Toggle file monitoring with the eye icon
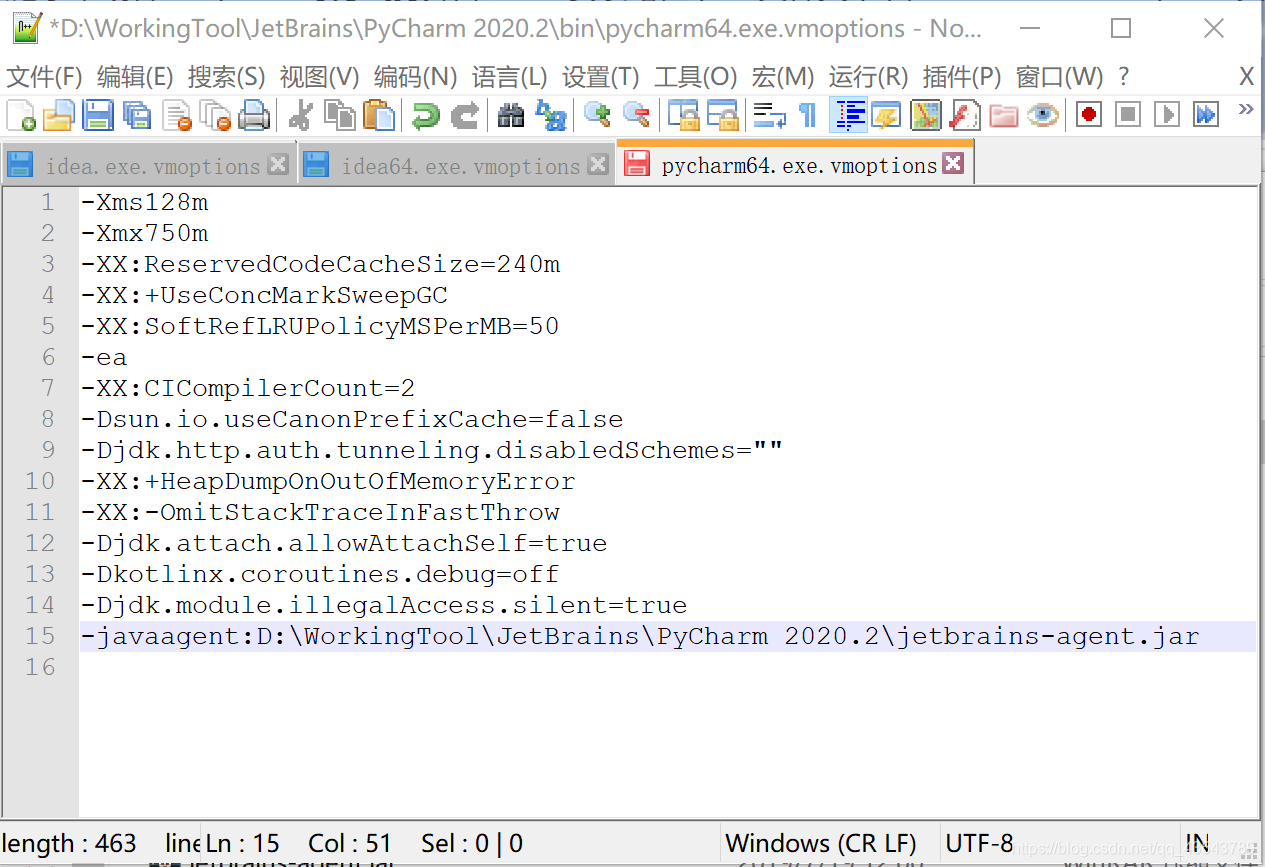1265x867 pixels. tap(1042, 115)
